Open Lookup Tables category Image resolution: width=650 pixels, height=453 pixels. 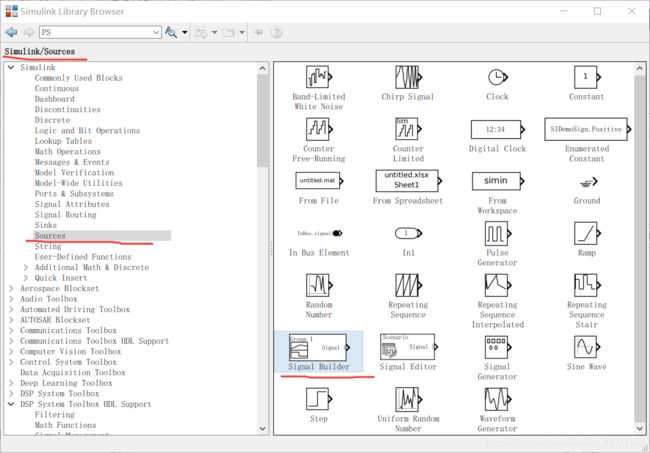point(63,141)
